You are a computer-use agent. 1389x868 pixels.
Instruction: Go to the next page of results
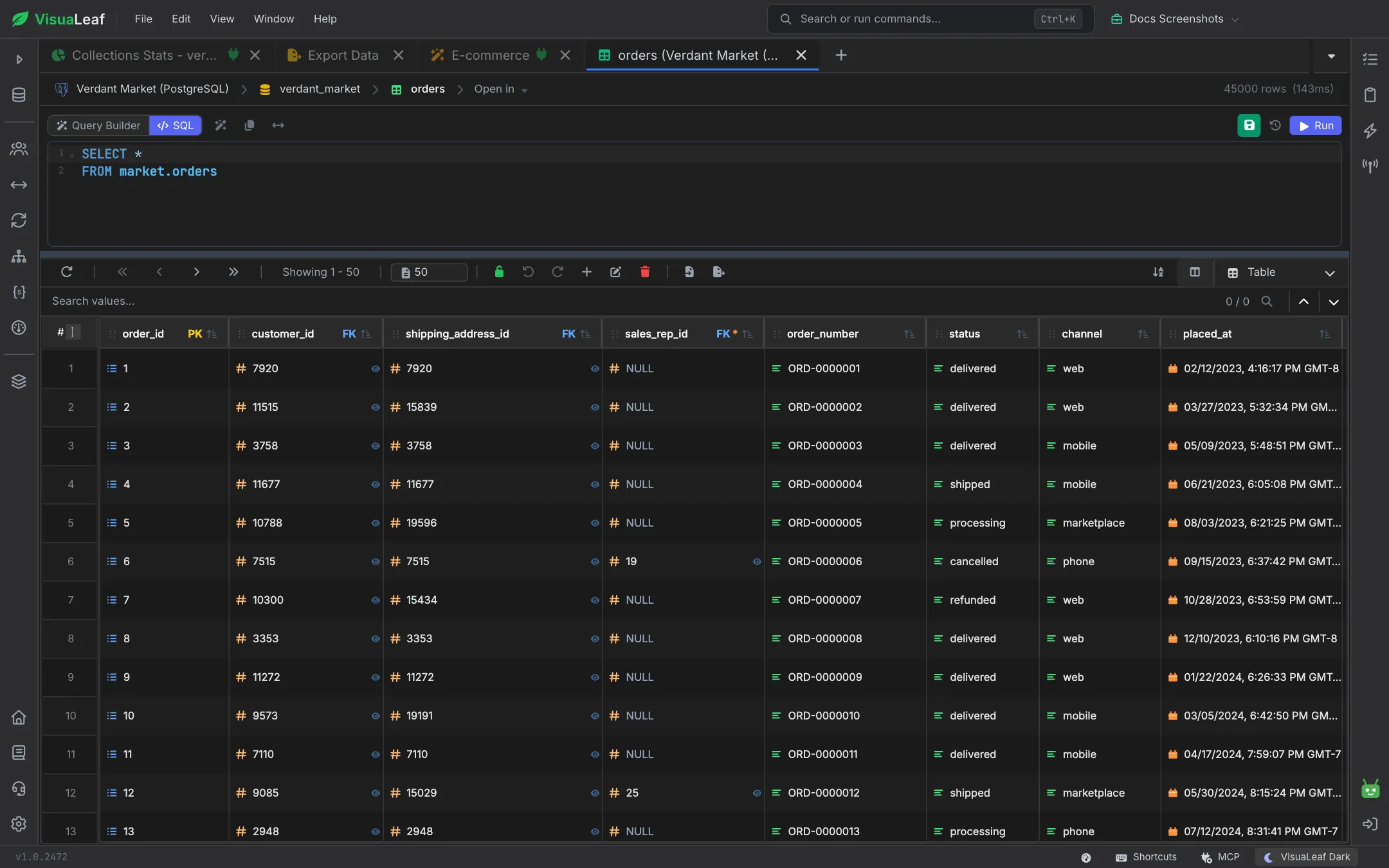pyautogui.click(x=196, y=272)
